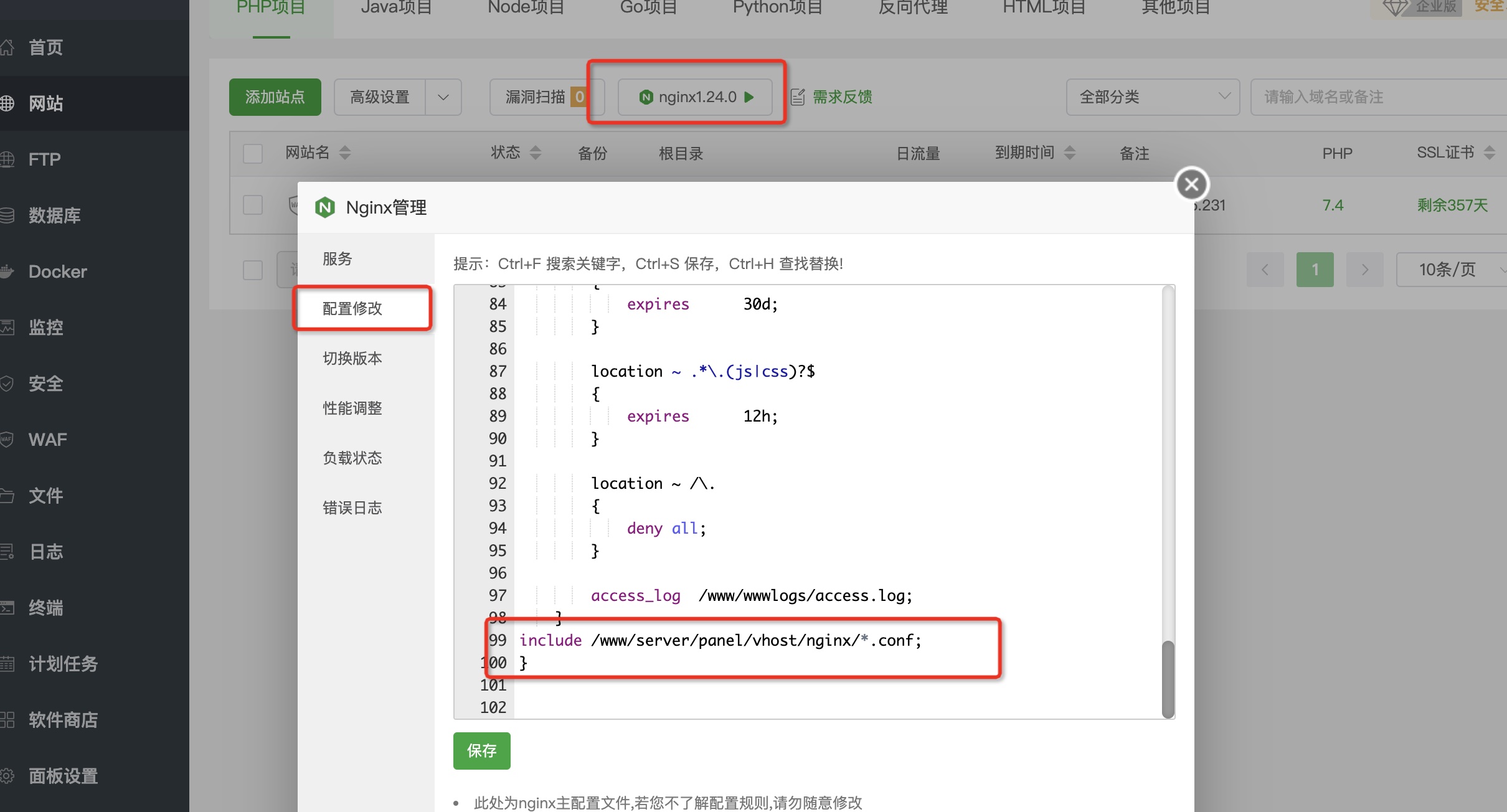Click the green 保存 button

click(x=481, y=750)
